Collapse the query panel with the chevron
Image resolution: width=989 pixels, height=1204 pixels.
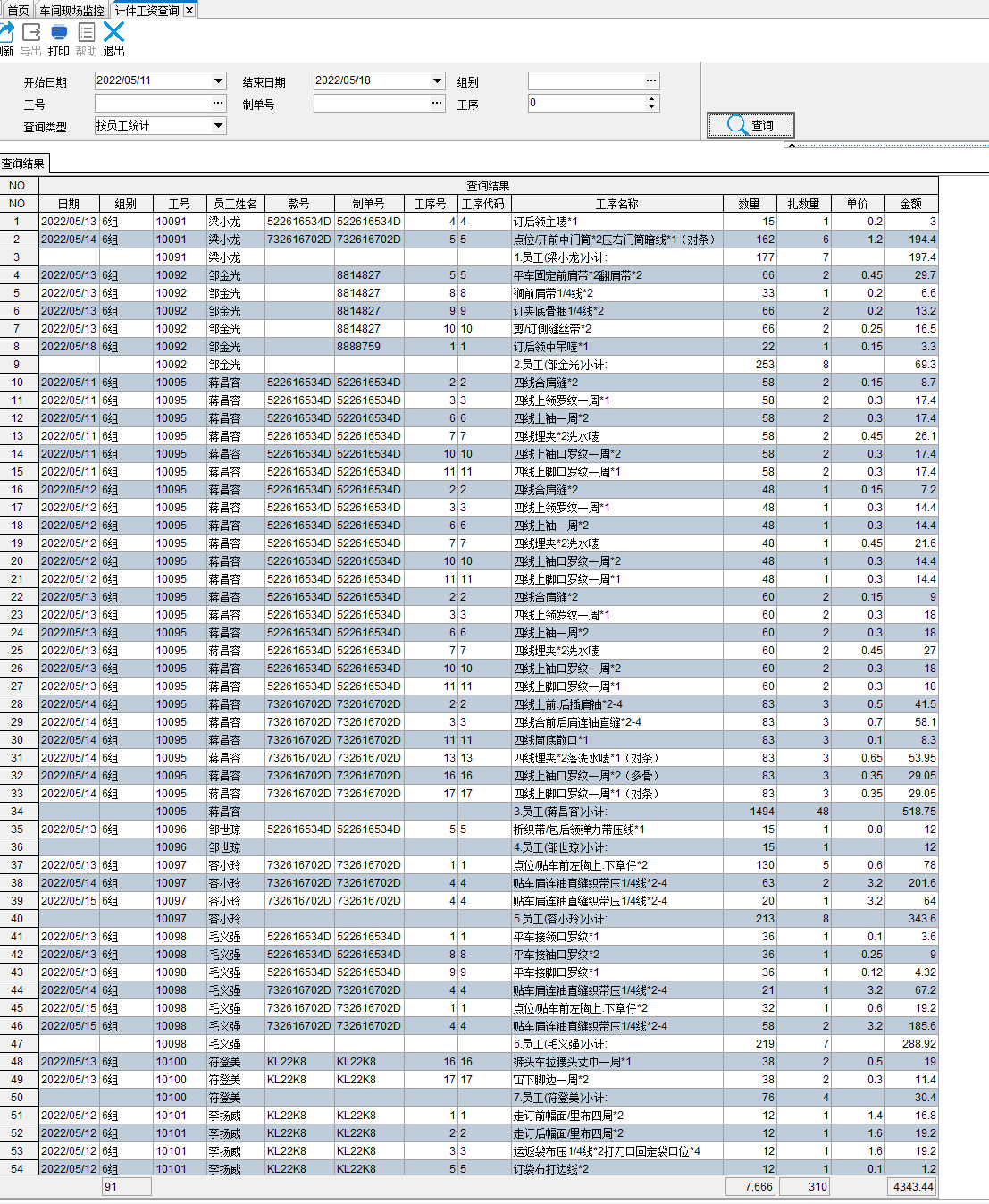coord(790,144)
